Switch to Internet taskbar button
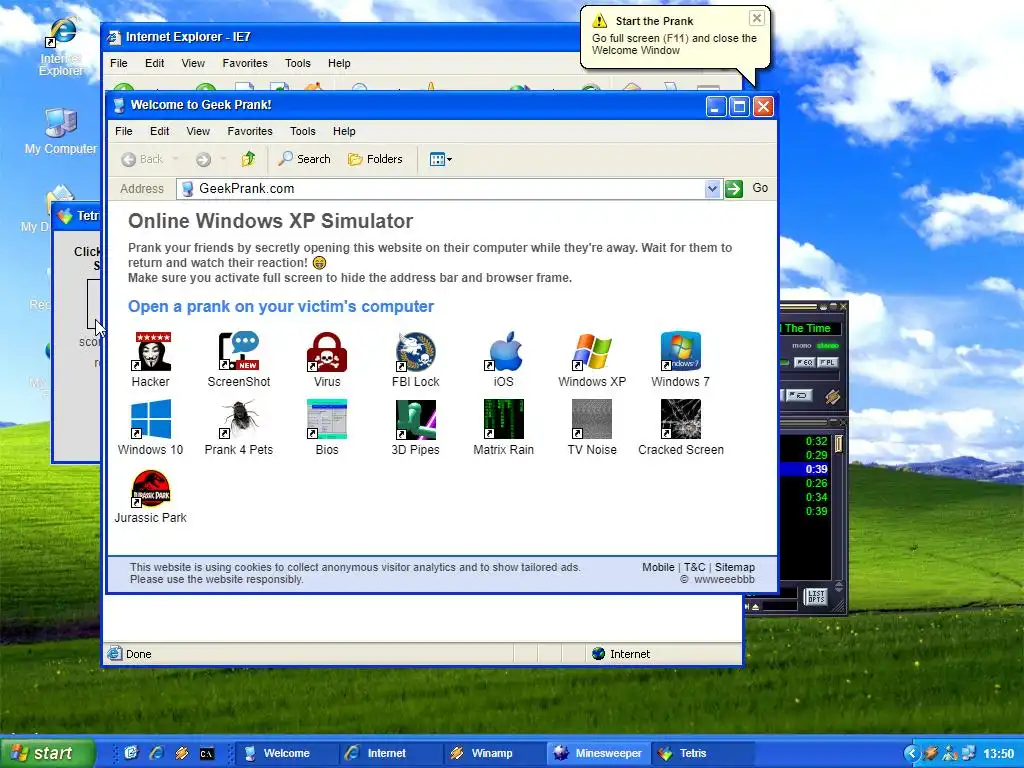The height and width of the screenshot is (768, 1024). coord(391,753)
